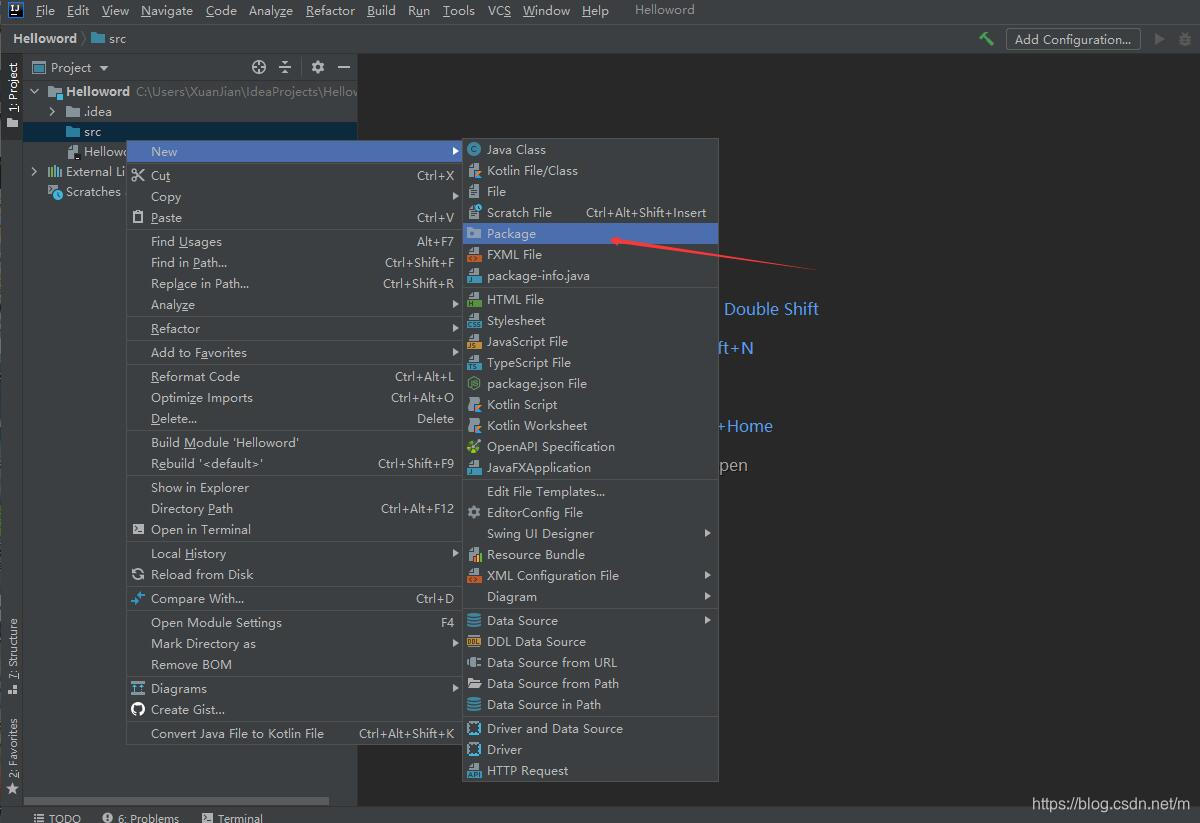The height and width of the screenshot is (823, 1200).
Task: Select Open Module Settings entry
Action: (x=294, y=623)
